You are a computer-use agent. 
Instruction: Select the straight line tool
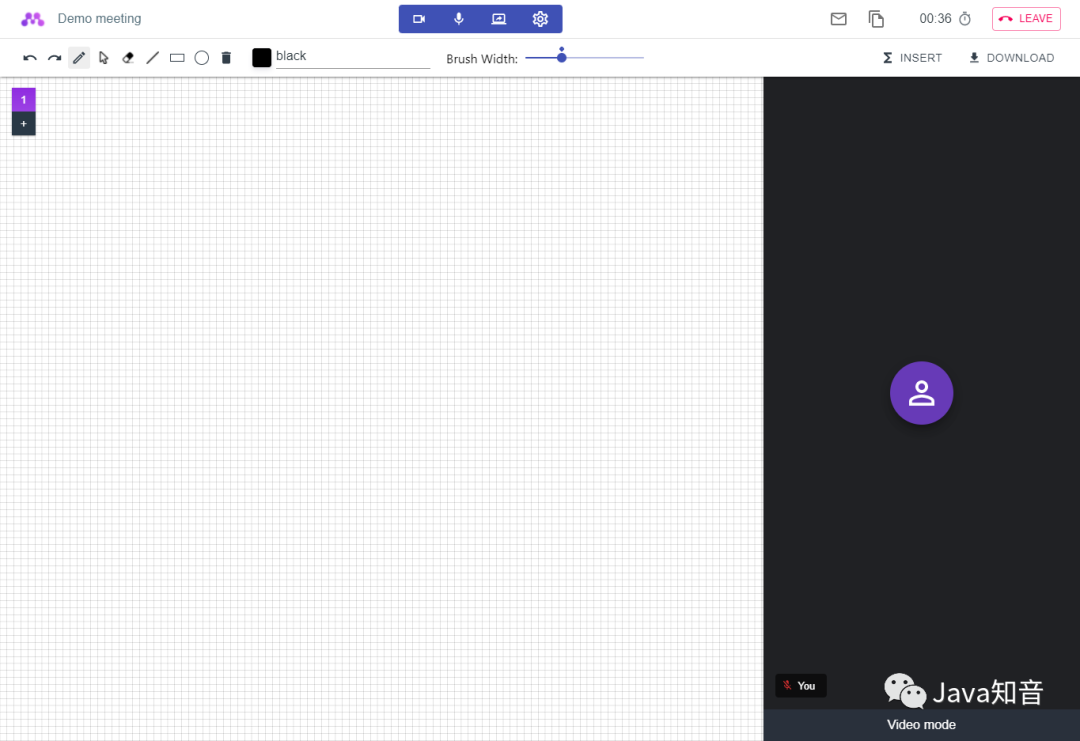152,58
